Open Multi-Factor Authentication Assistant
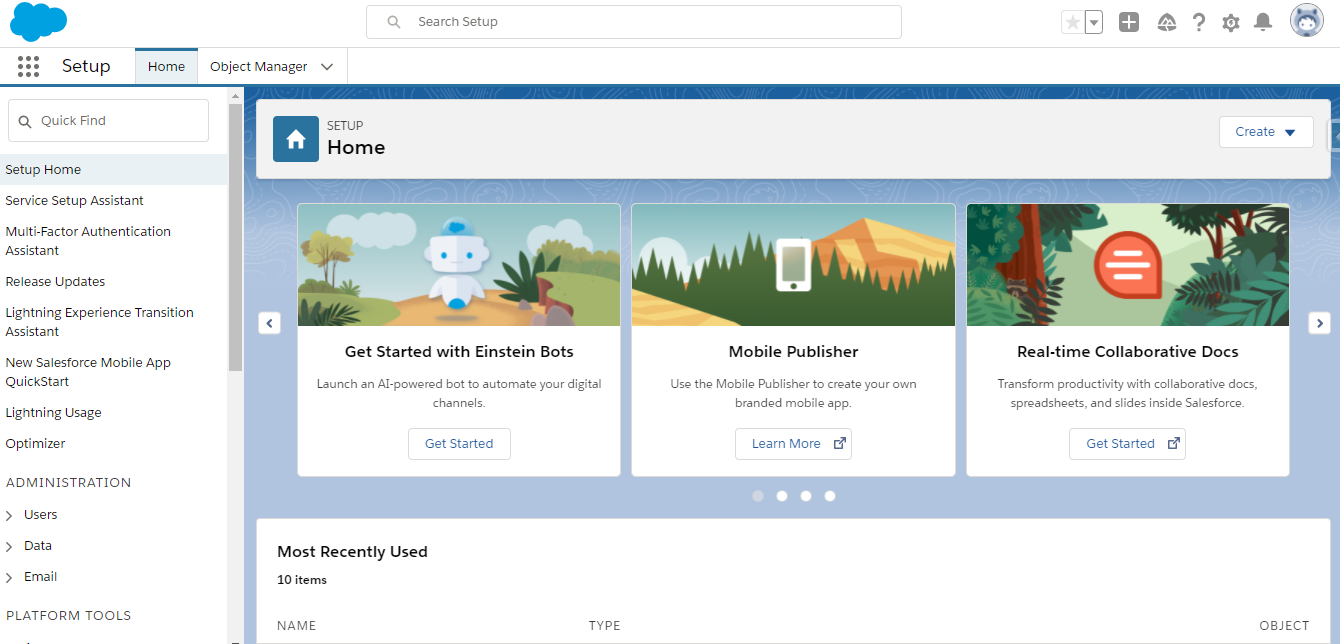The height and width of the screenshot is (644, 1340). [x=88, y=241]
